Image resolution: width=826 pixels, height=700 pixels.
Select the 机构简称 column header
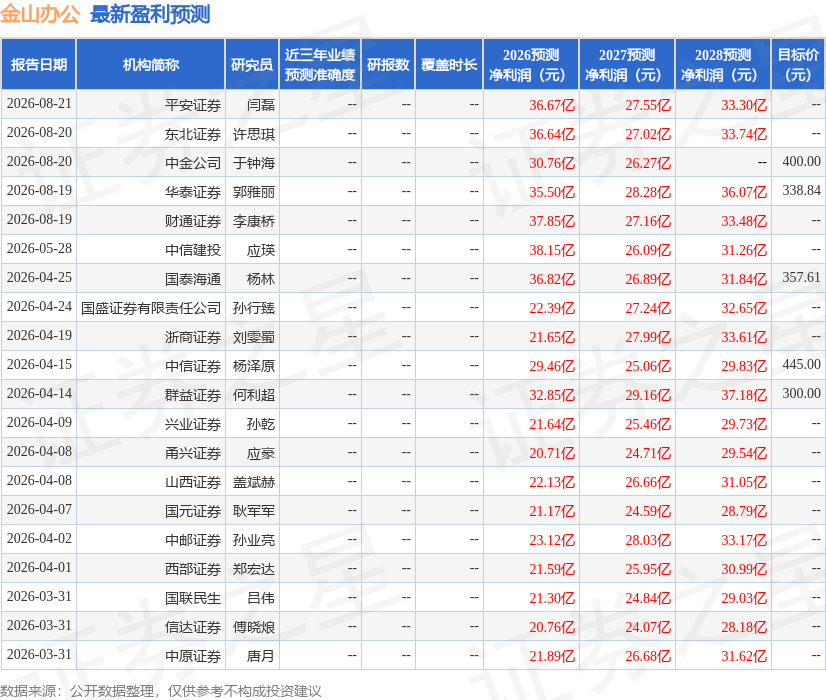pos(151,64)
